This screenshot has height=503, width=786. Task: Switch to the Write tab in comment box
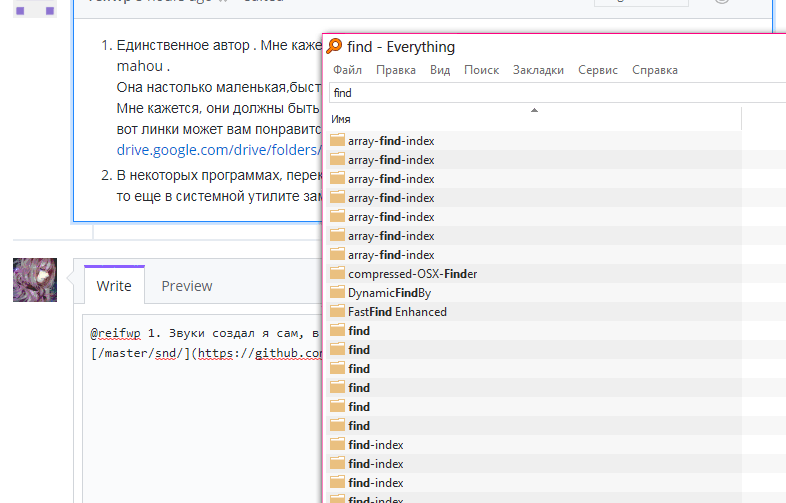(114, 286)
